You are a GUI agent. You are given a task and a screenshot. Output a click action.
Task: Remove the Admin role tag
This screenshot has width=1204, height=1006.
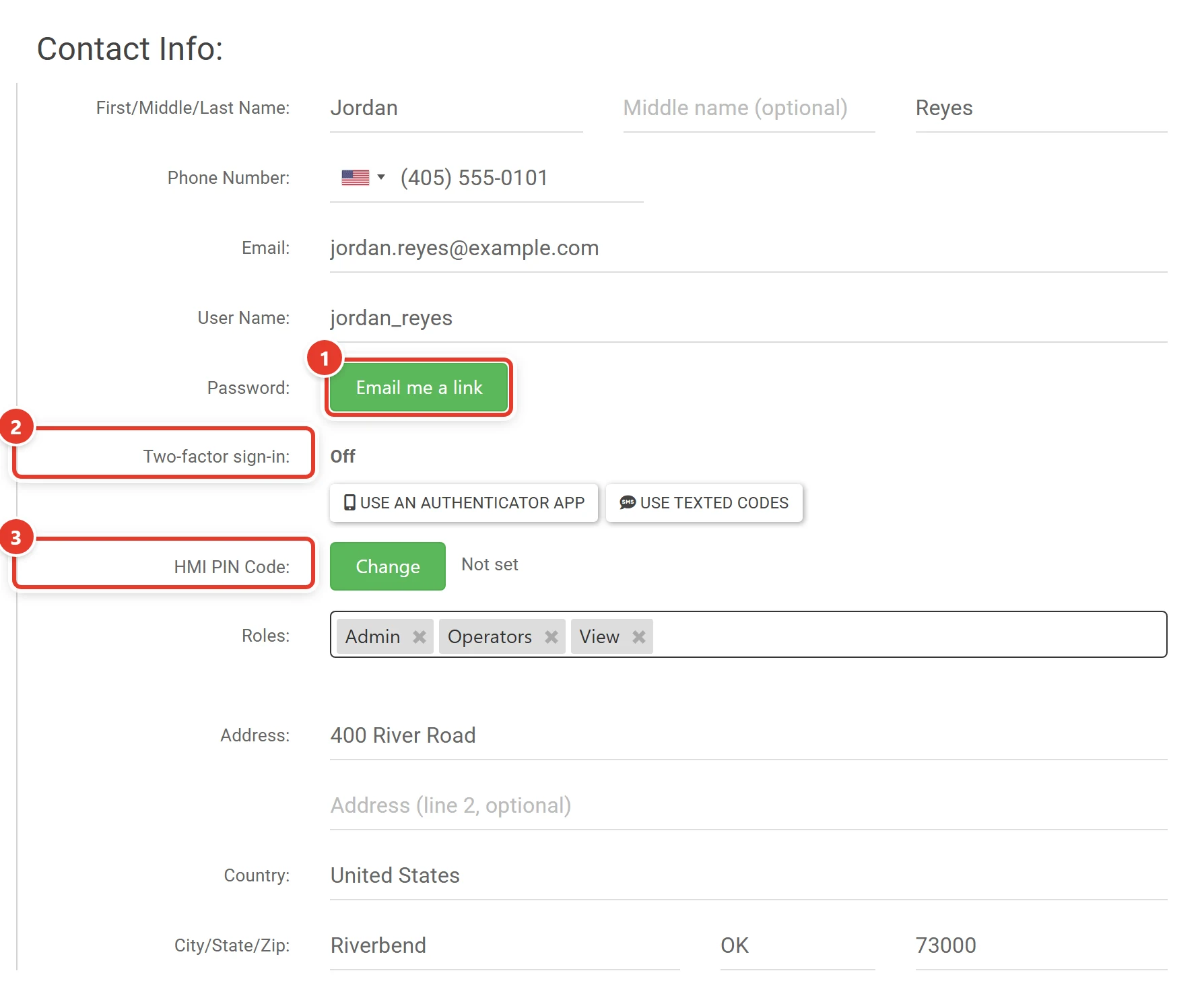tap(420, 637)
